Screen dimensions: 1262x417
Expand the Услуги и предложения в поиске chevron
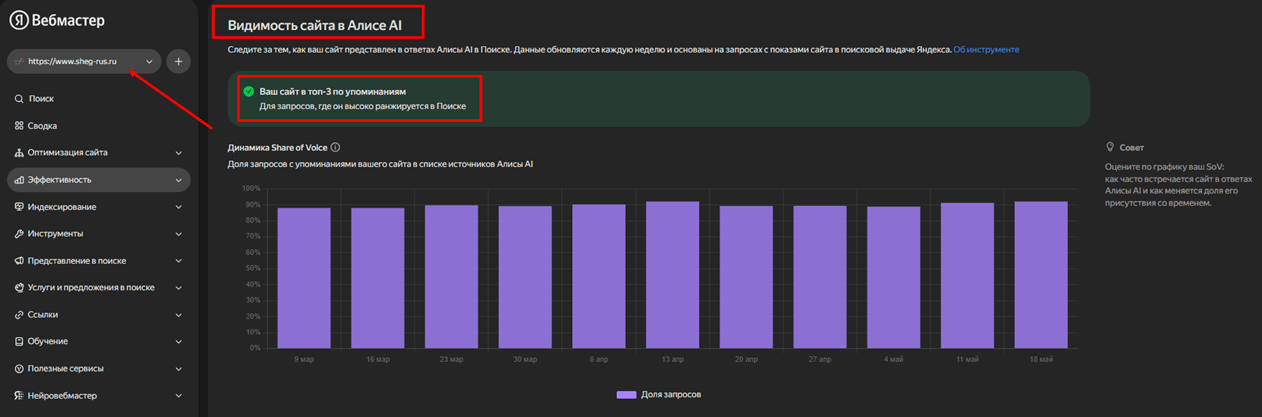pos(179,288)
